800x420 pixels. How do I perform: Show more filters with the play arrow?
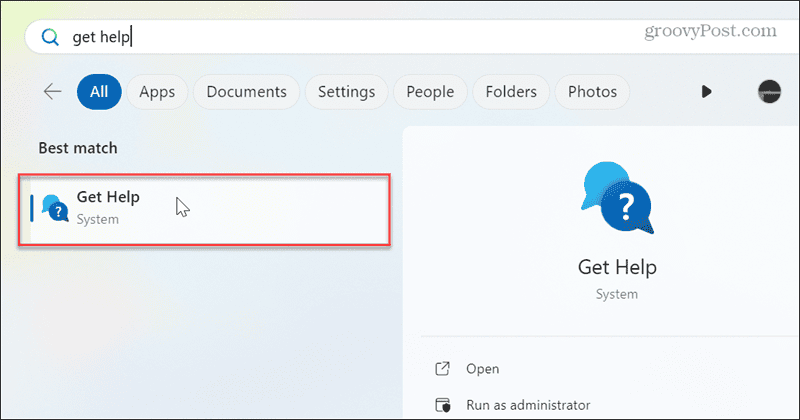(x=707, y=92)
